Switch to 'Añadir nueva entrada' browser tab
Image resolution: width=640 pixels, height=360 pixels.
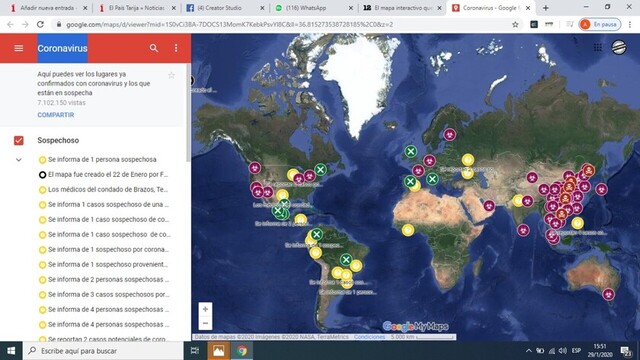48,8
